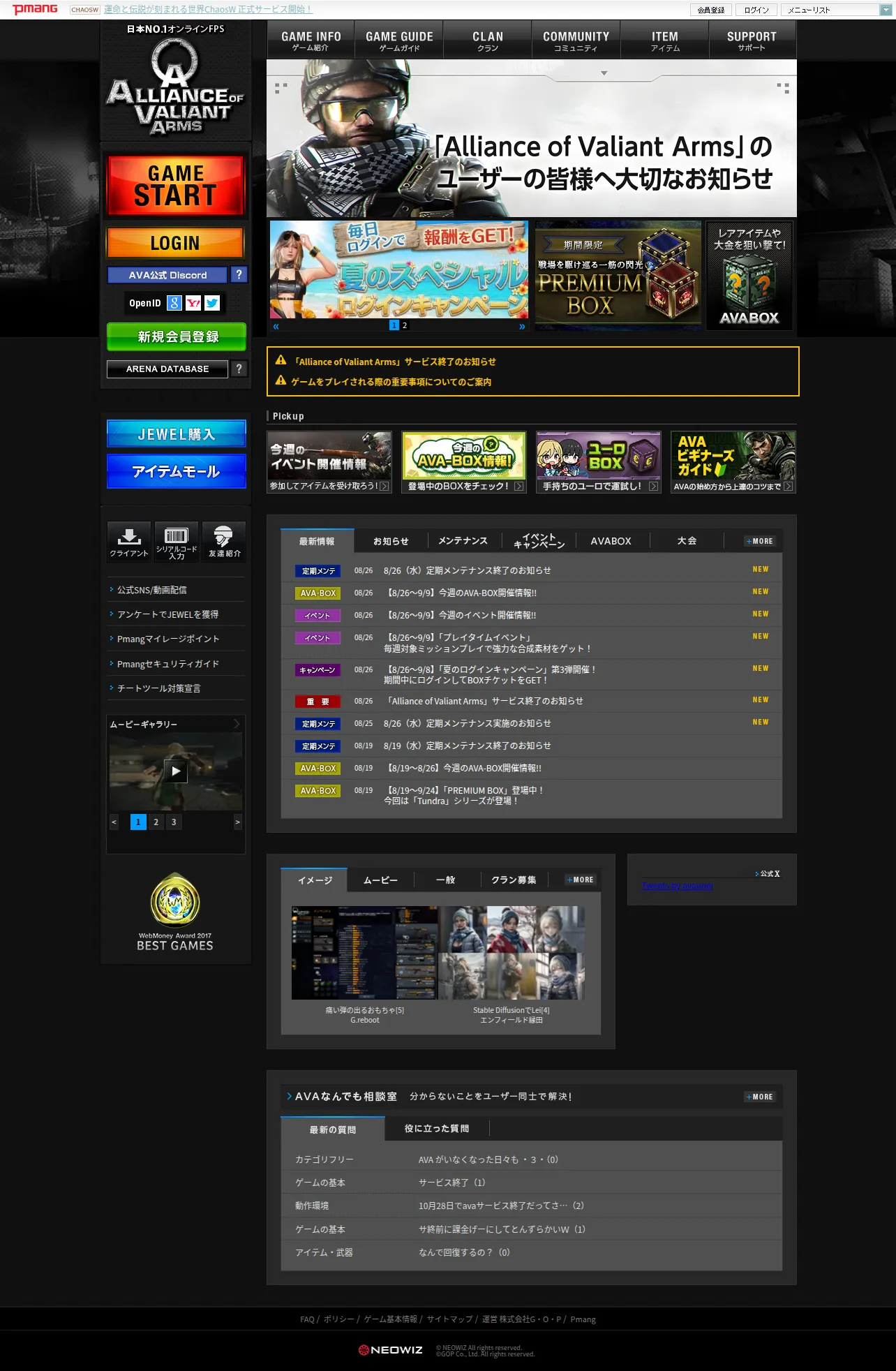This screenshot has height=1371, width=896.
Task: Open the PREMIUM BOX banner
Action: click(x=618, y=274)
